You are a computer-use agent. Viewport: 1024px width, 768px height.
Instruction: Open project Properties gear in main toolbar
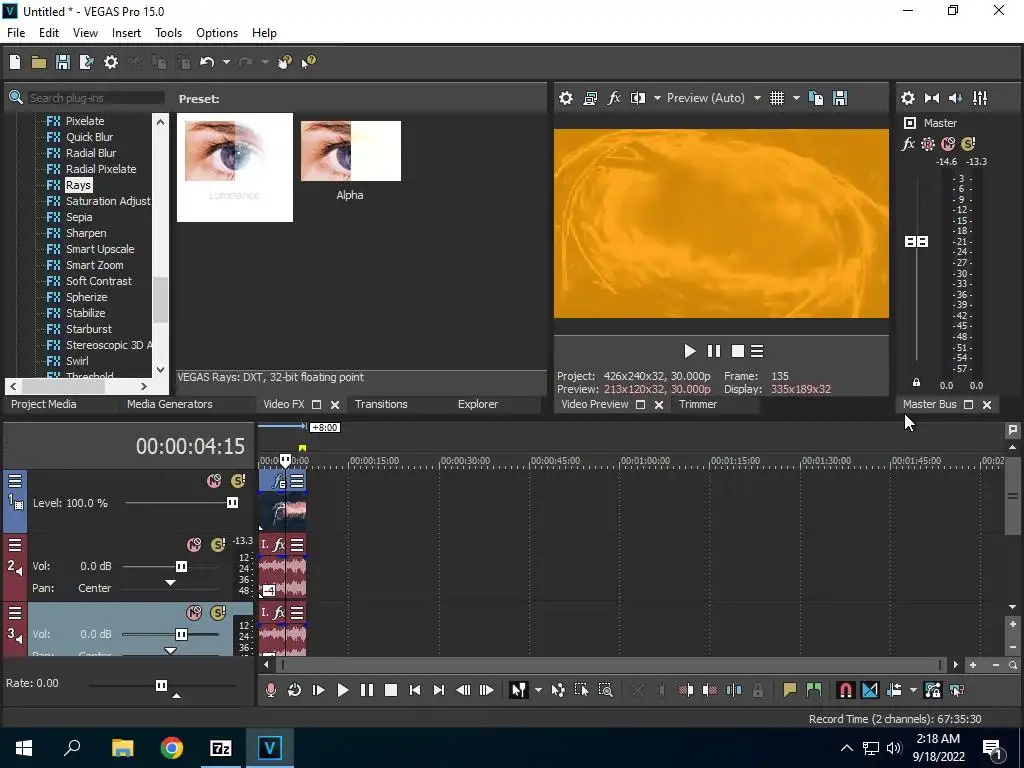[x=111, y=62]
